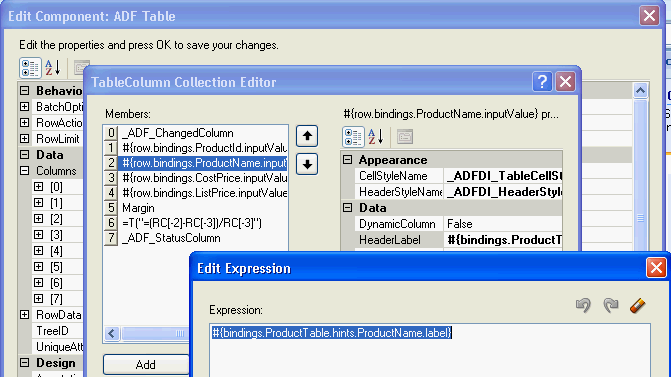Image resolution: width=671 pixels, height=377 pixels.
Task: Collapse Appearance category in Collection Editor
Action: tap(347, 160)
